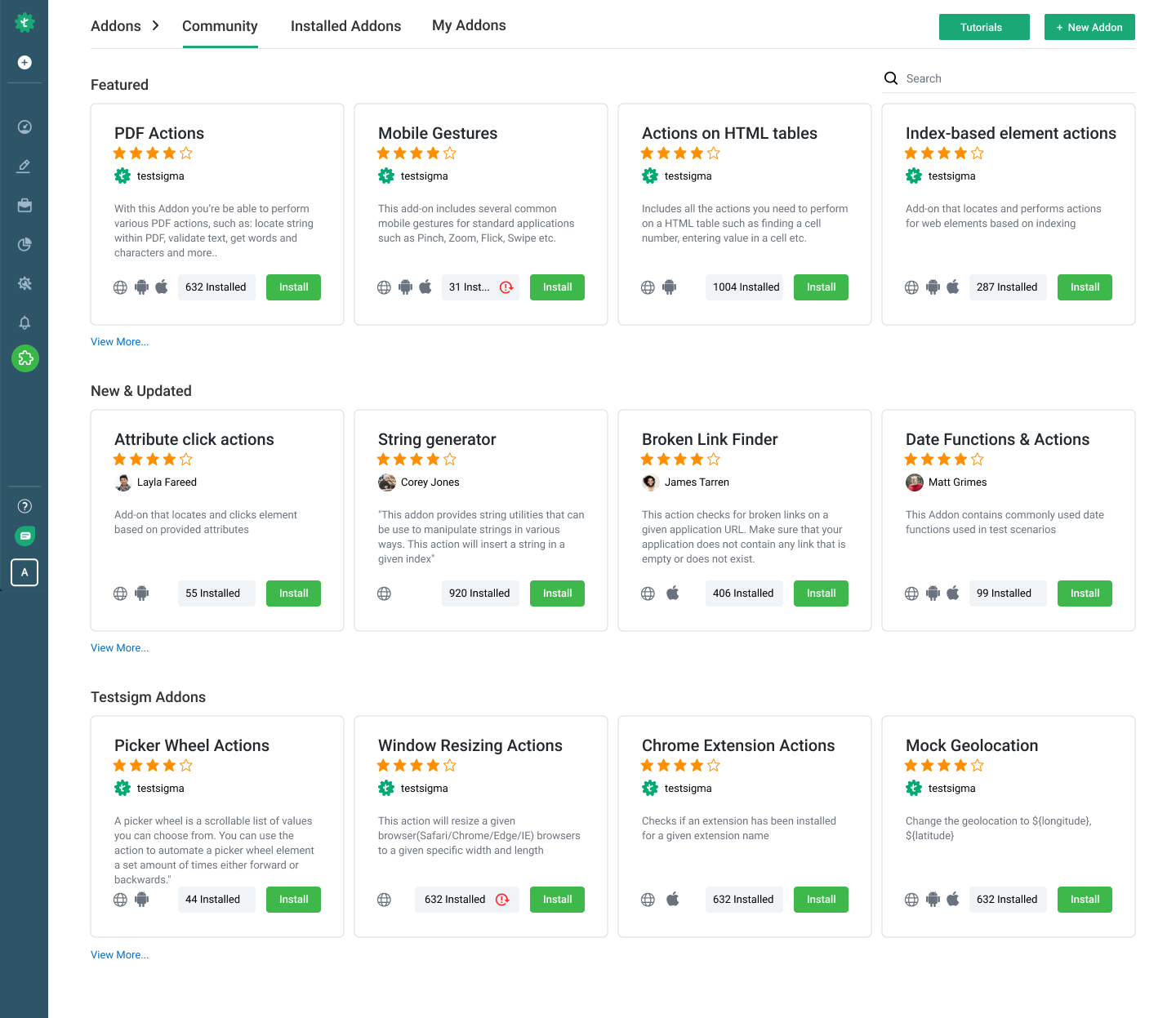Select the puzzle-piece addons icon in sidebar
Viewport: 1176px width, 1018px height.
[x=25, y=358]
